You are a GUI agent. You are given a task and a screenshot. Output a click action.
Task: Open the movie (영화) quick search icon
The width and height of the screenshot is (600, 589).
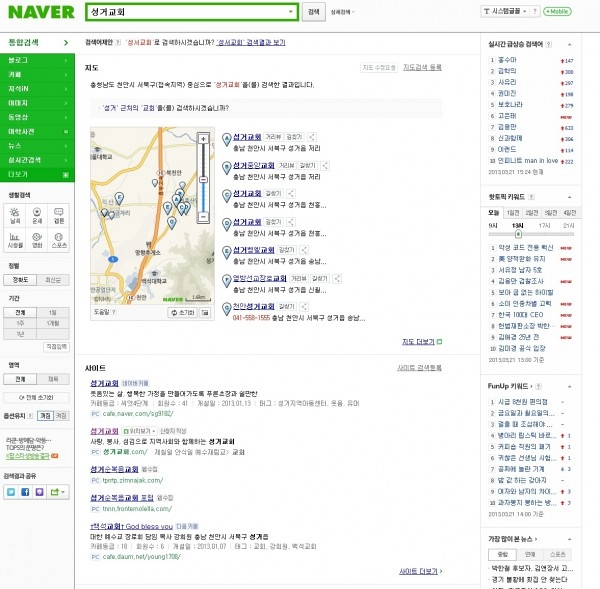(x=37, y=240)
